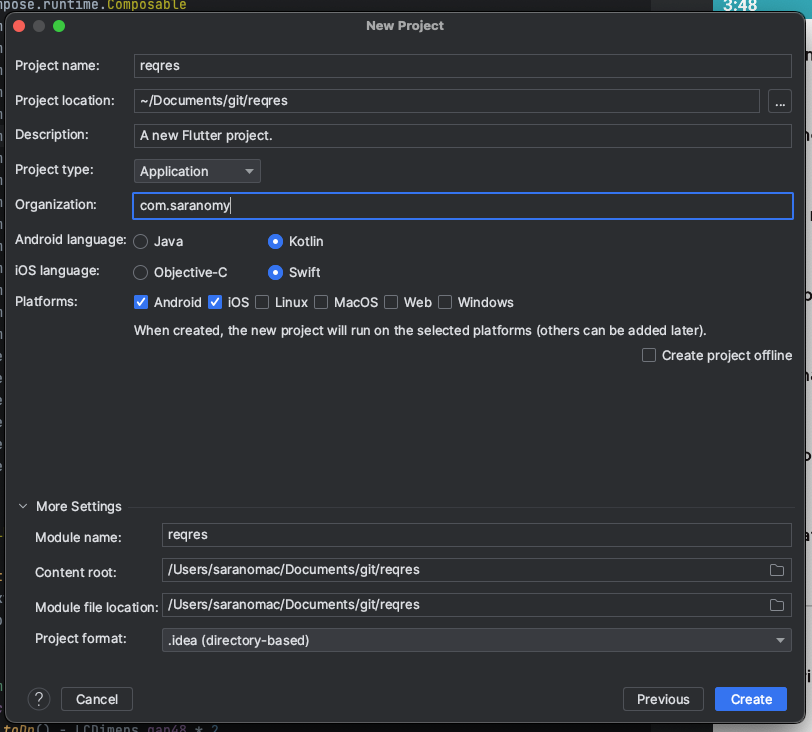Edit the Description field
Viewport: 812px width, 732px height.
[x=462, y=136]
